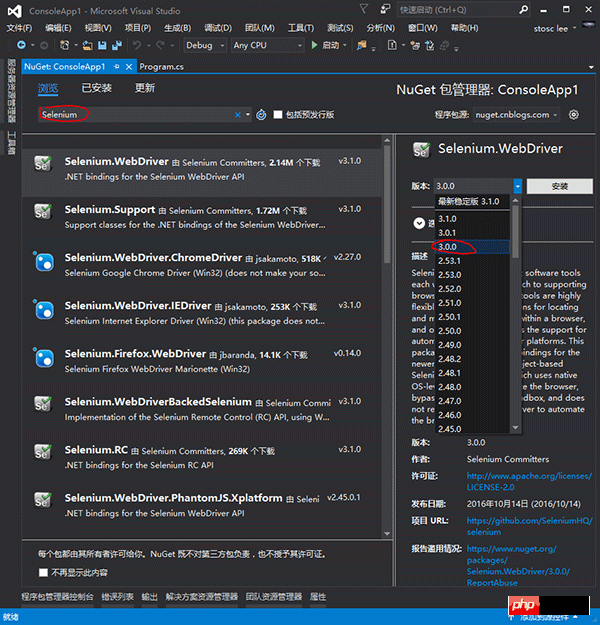The width and height of the screenshot is (600, 625).
Task: Open the Toolbox side panel
Action: 12,142
